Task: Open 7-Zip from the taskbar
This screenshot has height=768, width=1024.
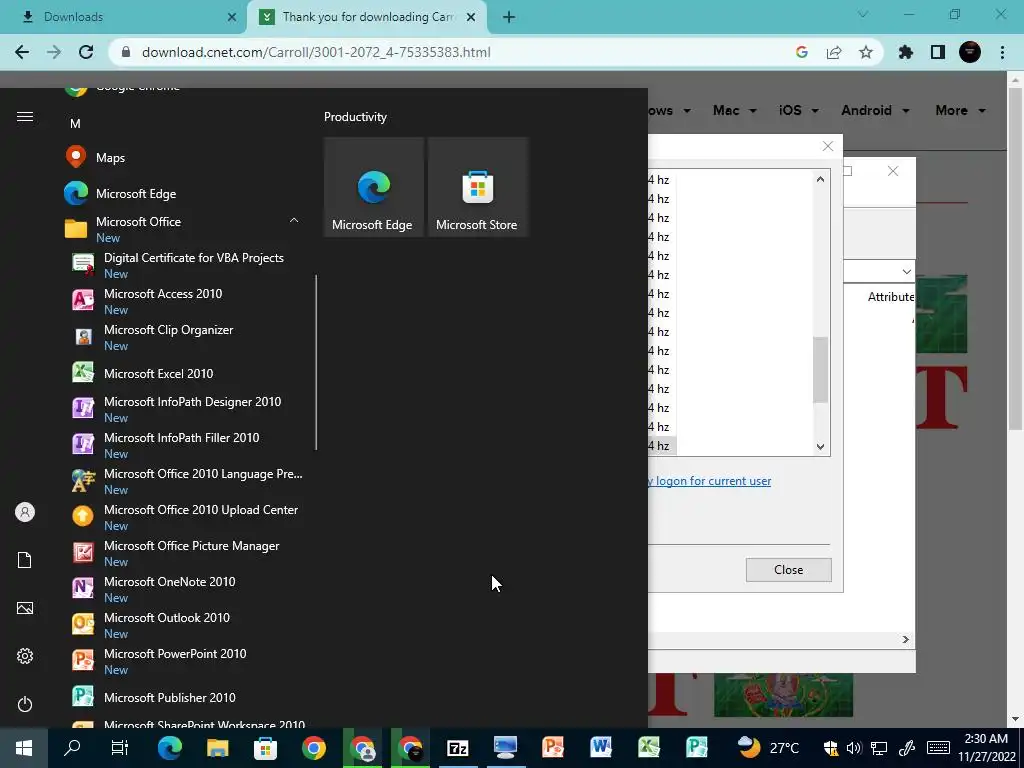Action: (457, 748)
